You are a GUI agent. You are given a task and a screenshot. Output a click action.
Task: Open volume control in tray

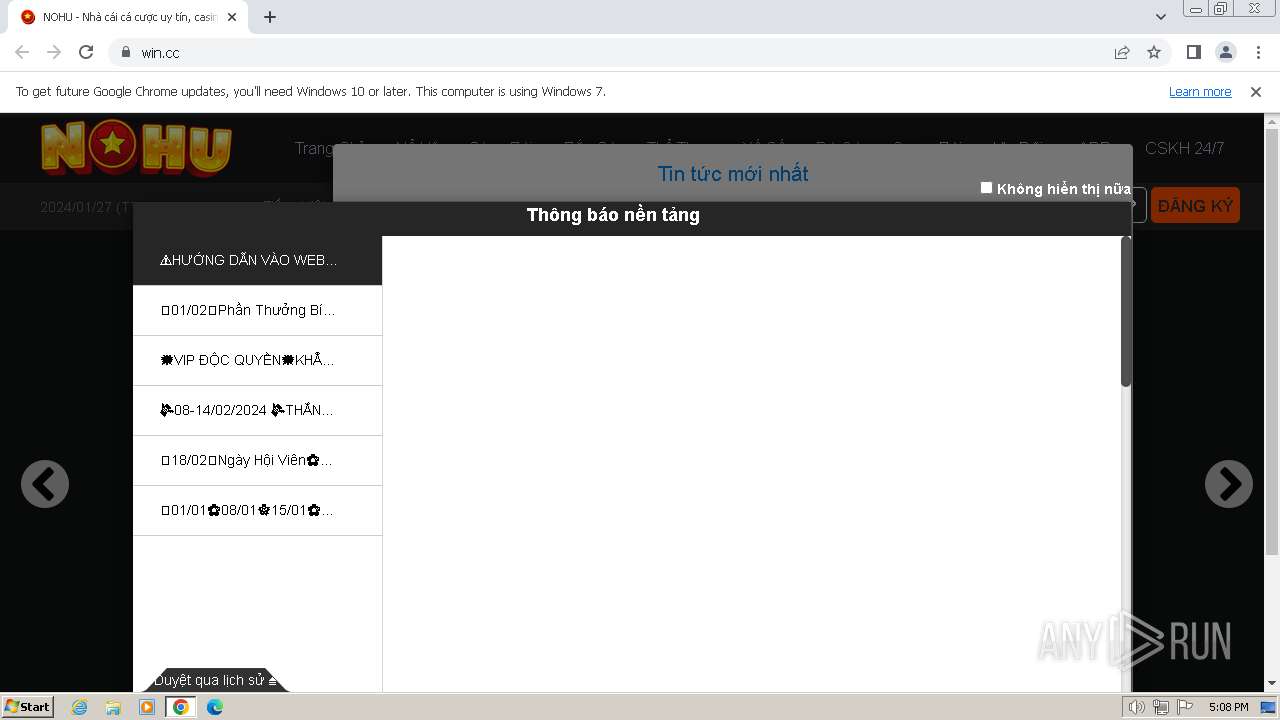1137,707
